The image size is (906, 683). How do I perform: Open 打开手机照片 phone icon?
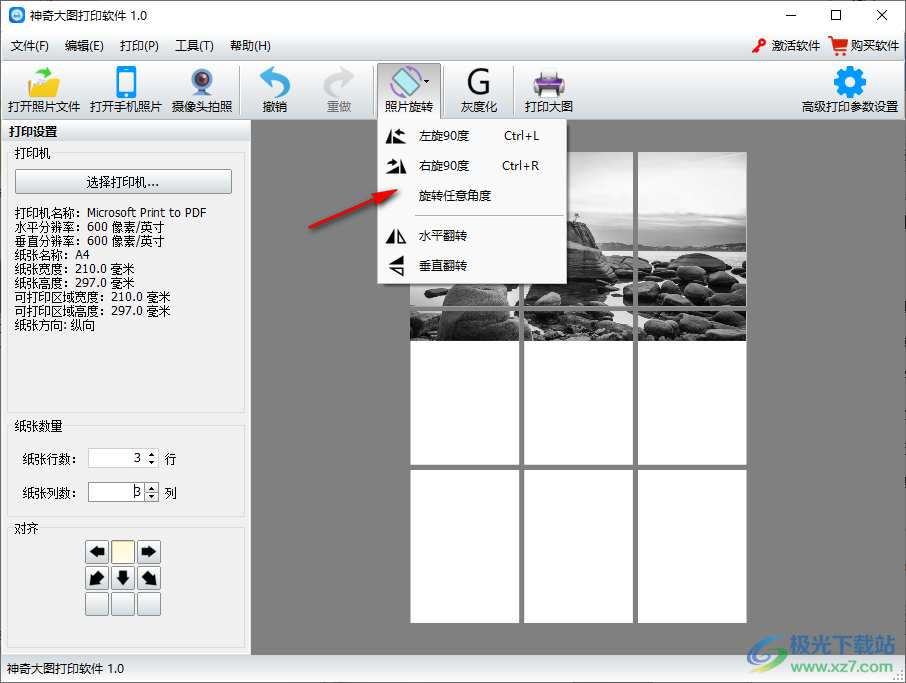(126, 83)
